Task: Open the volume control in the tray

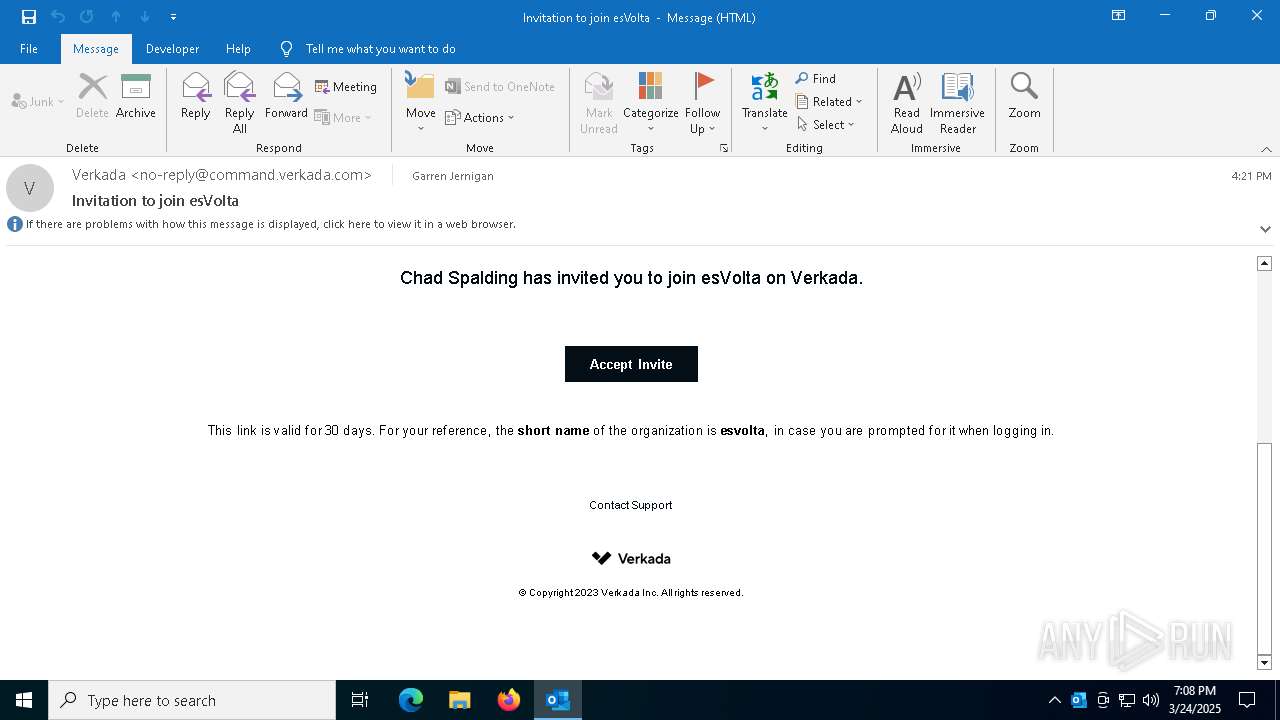Action: tap(1151, 700)
